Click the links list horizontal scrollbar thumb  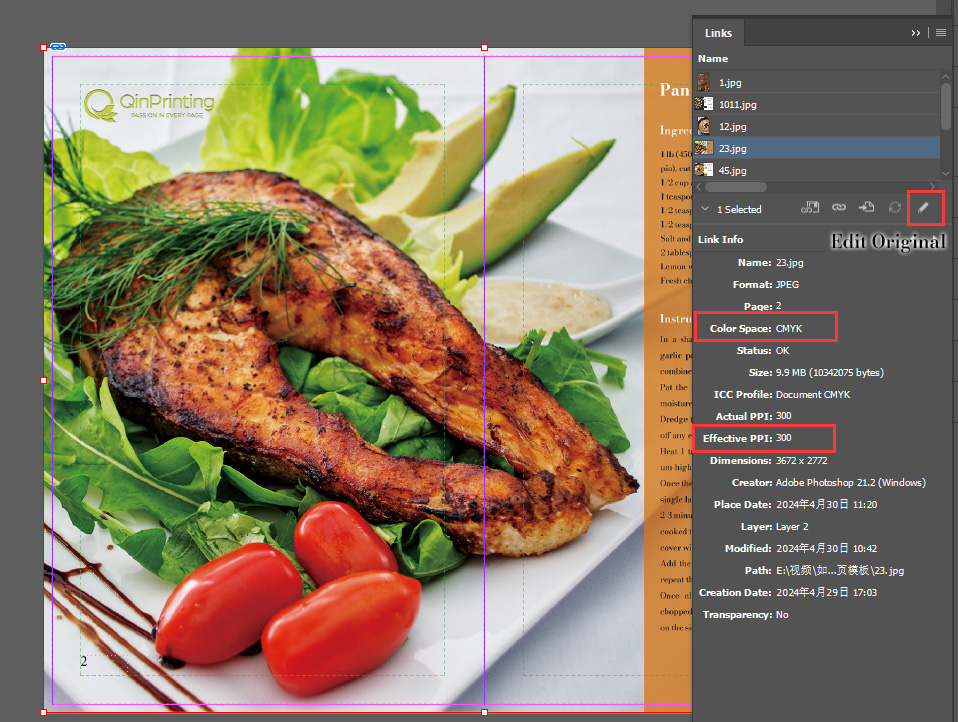click(x=736, y=187)
